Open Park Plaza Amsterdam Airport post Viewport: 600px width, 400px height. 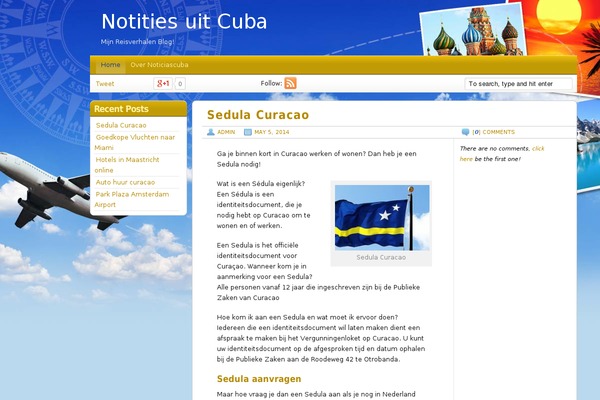132,199
